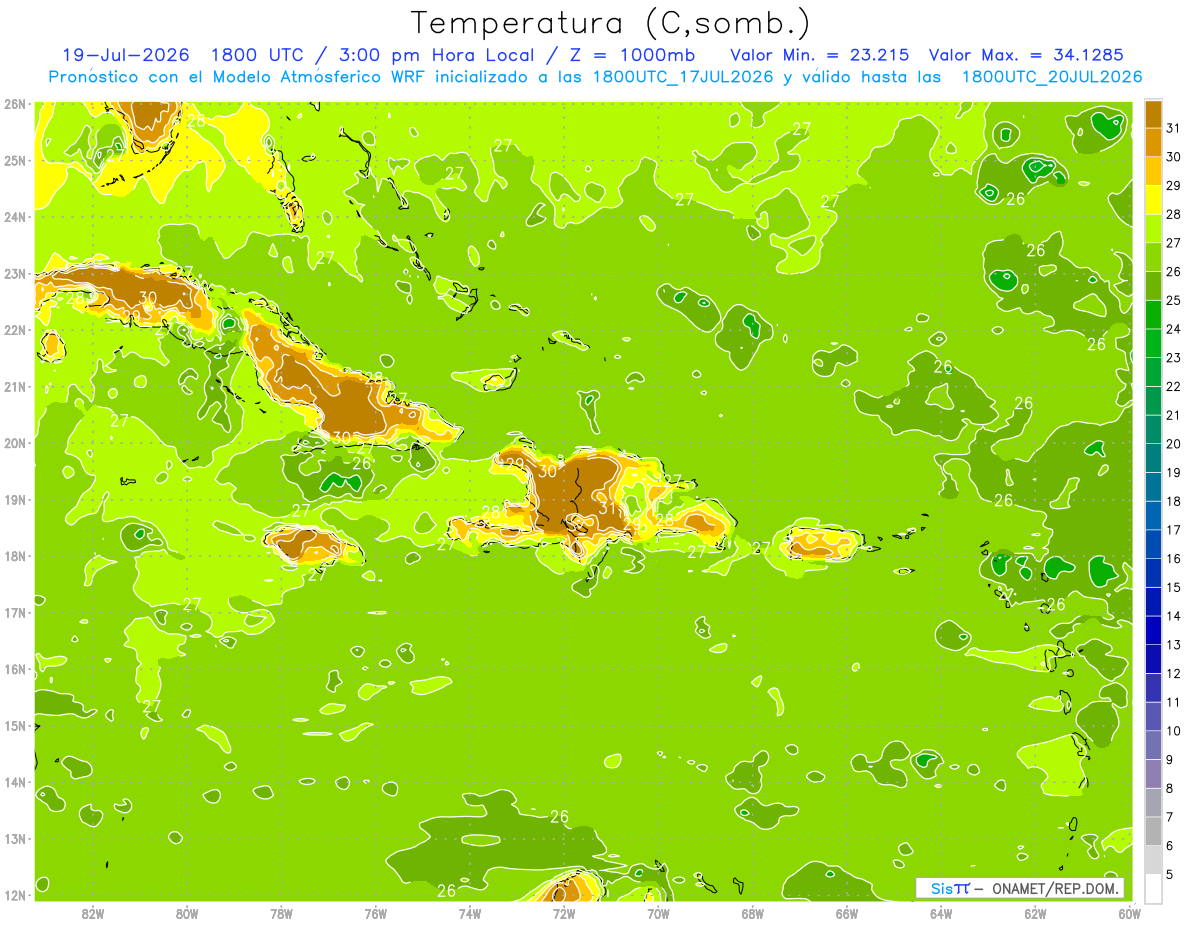Select valid-until time "1800UTC_20JUL2026"

(x=1052, y=77)
